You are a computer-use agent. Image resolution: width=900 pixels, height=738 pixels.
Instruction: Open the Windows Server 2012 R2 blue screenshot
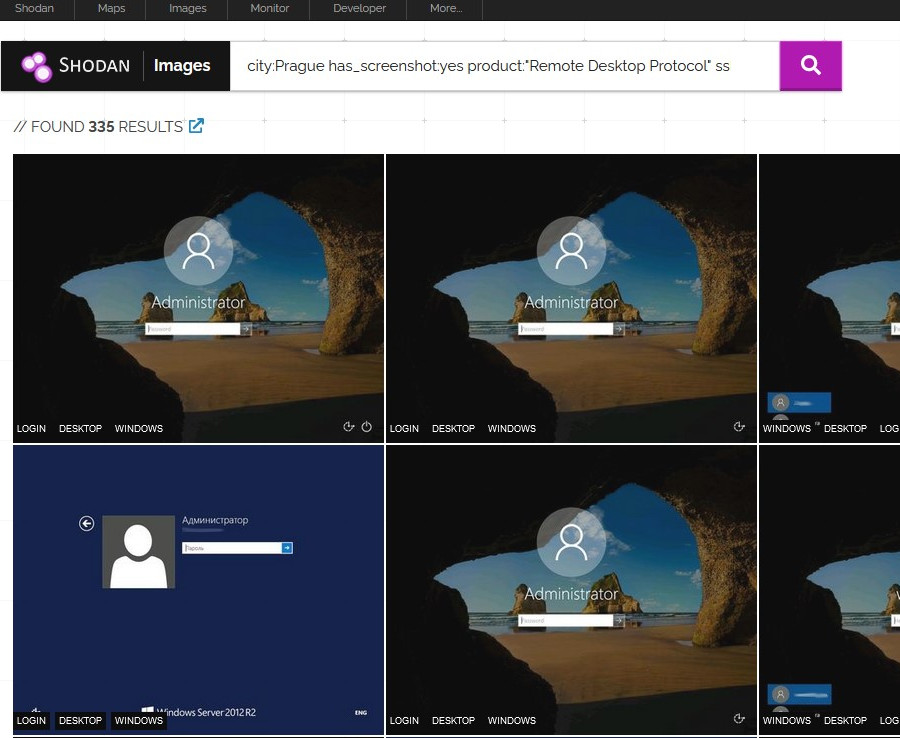tap(198, 590)
